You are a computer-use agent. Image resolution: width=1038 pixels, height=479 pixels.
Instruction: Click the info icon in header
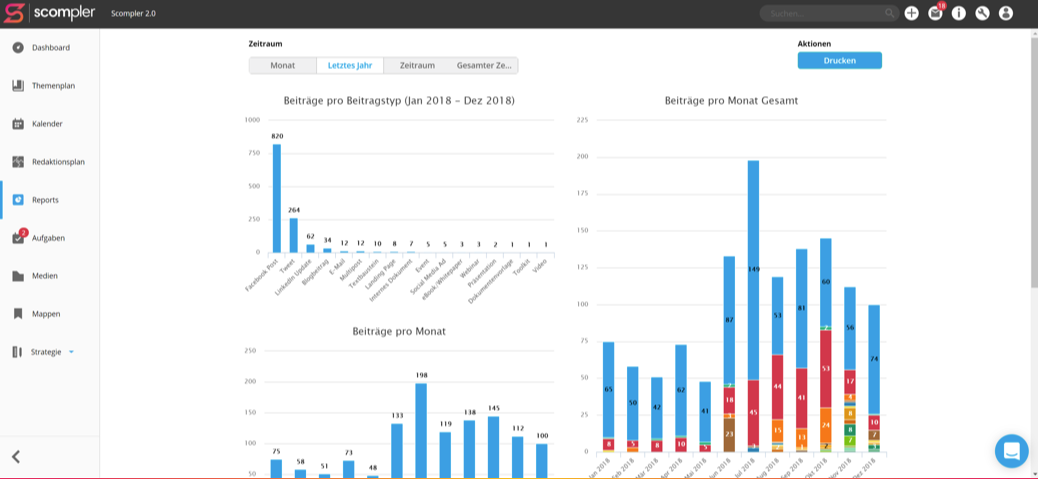[959, 13]
